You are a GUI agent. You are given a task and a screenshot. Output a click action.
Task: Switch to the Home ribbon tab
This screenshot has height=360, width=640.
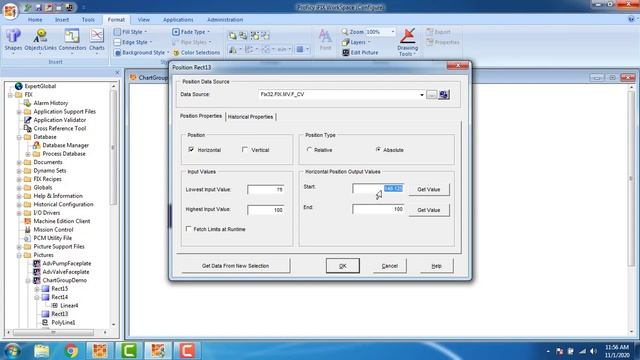(35, 20)
